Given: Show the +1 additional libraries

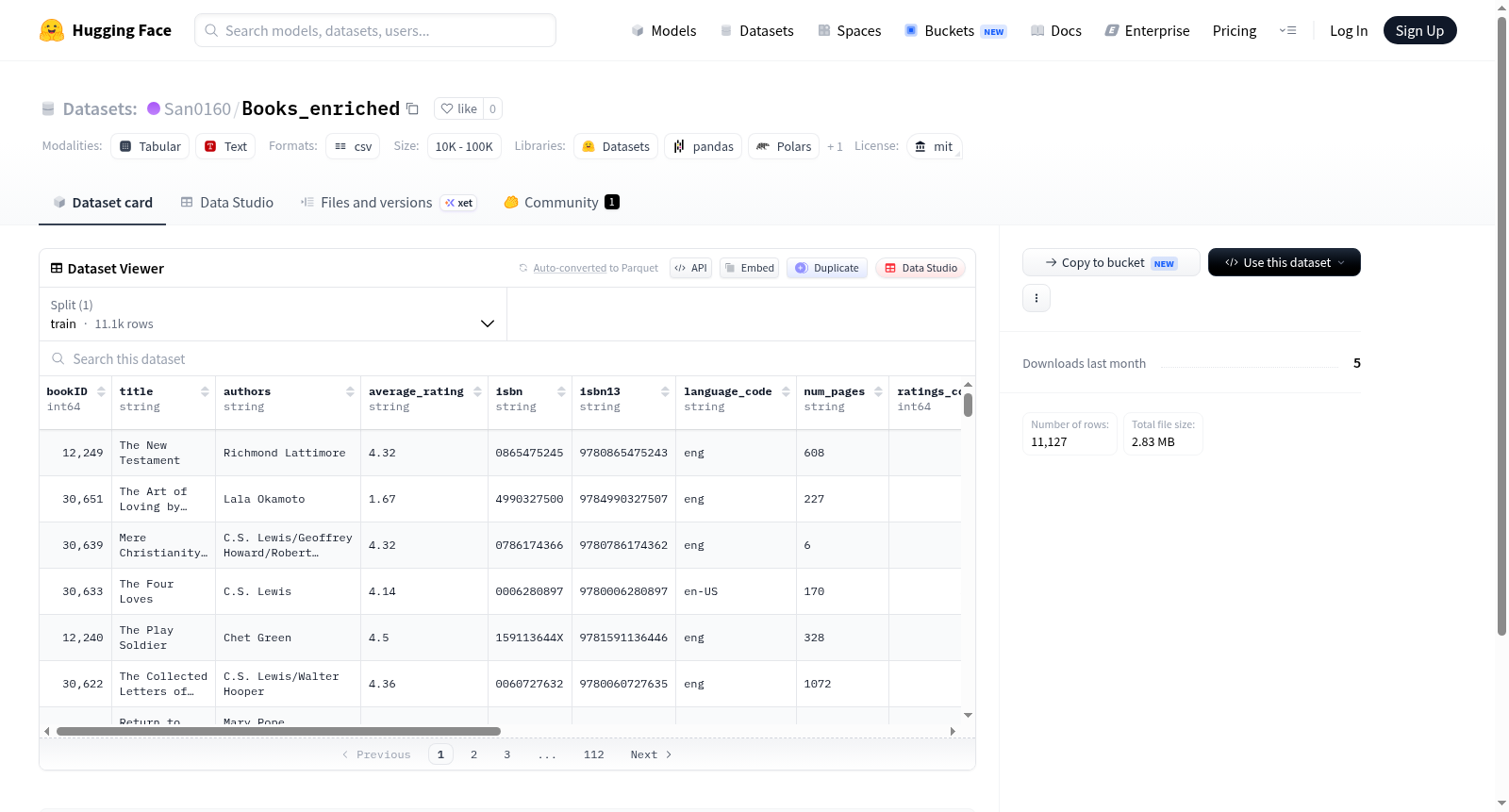Looking at the screenshot, I should coord(835,146).
